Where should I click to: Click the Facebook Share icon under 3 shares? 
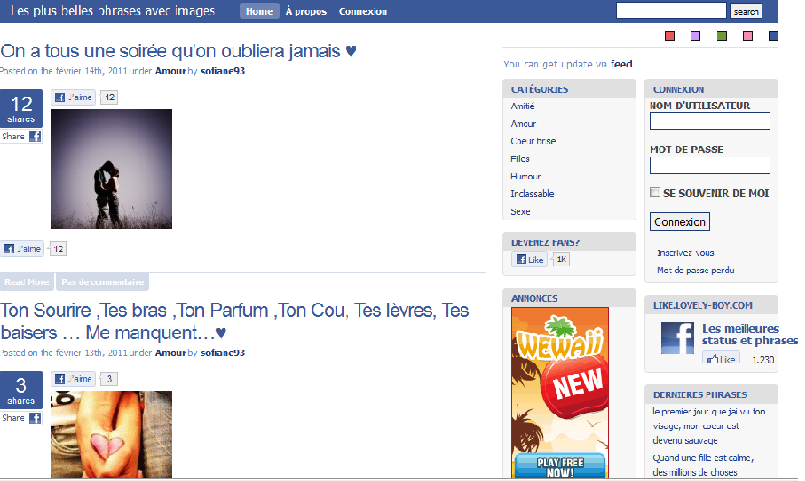pos(35,418)
